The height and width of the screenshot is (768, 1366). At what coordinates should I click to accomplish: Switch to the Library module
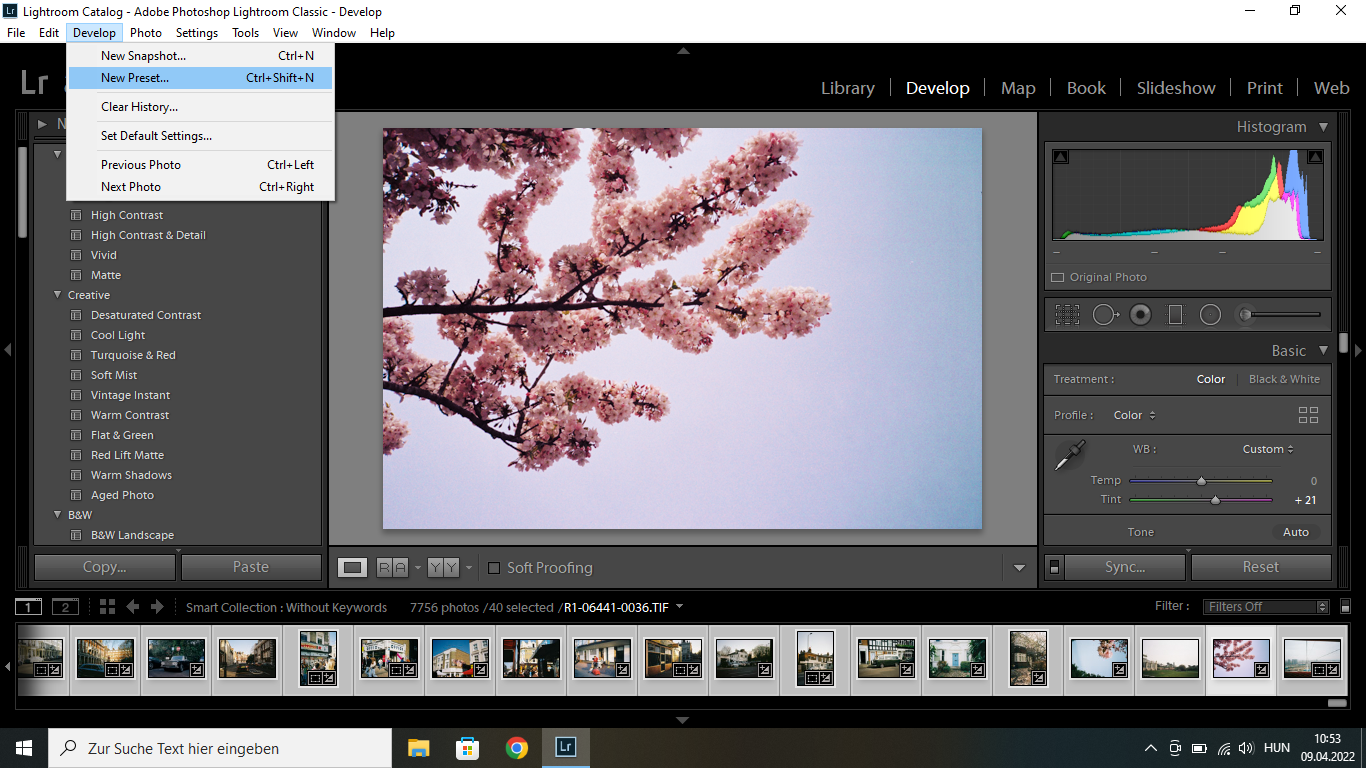847,88
